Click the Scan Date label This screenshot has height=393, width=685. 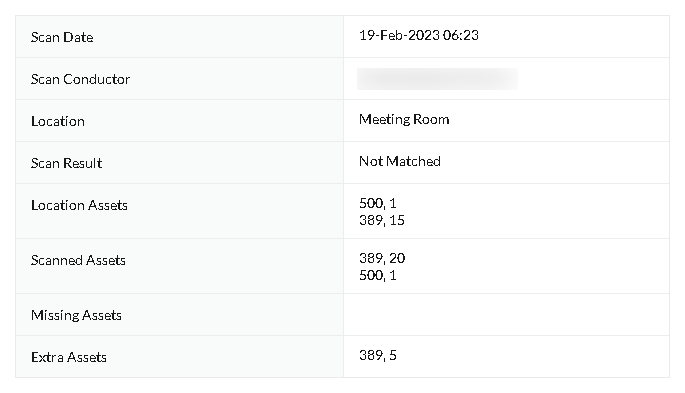coord(62,37)
